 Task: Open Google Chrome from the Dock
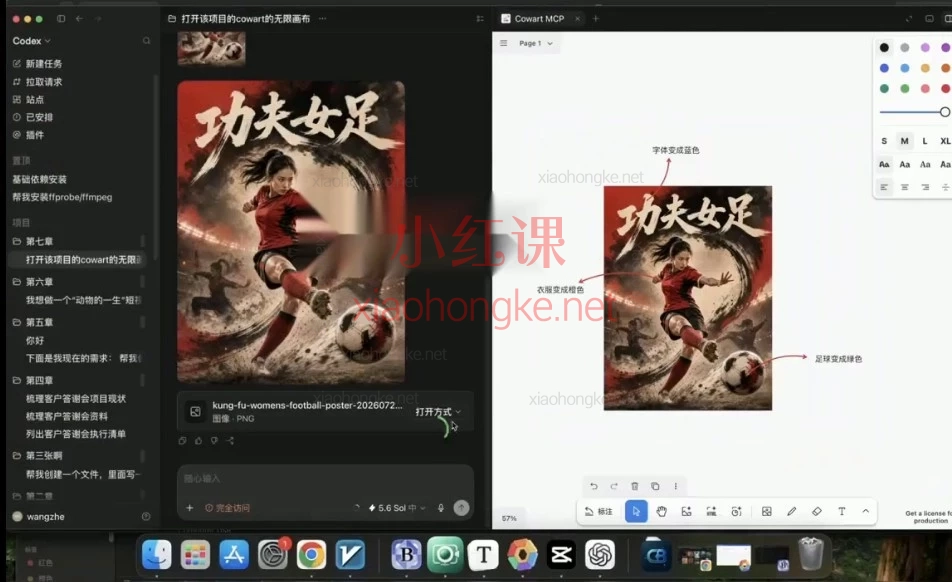(311, 554)
